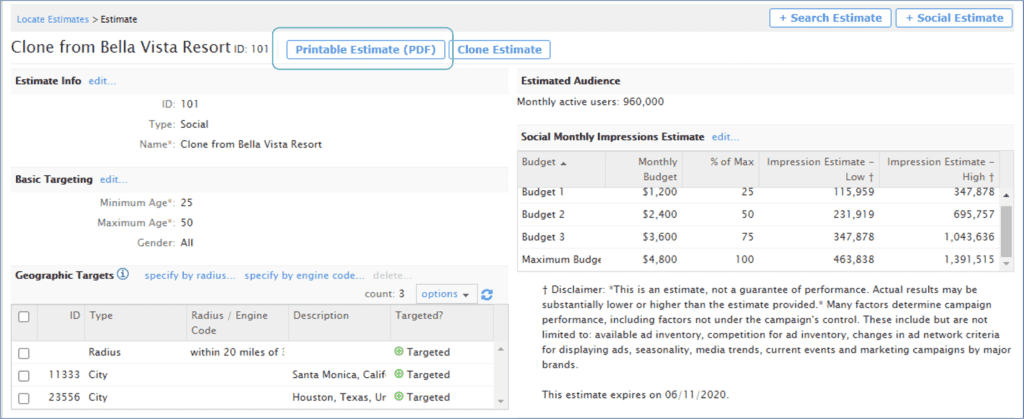The image size is (1024, 419).
Task: Click the + Social Estimate button
Action: [953, 18]
